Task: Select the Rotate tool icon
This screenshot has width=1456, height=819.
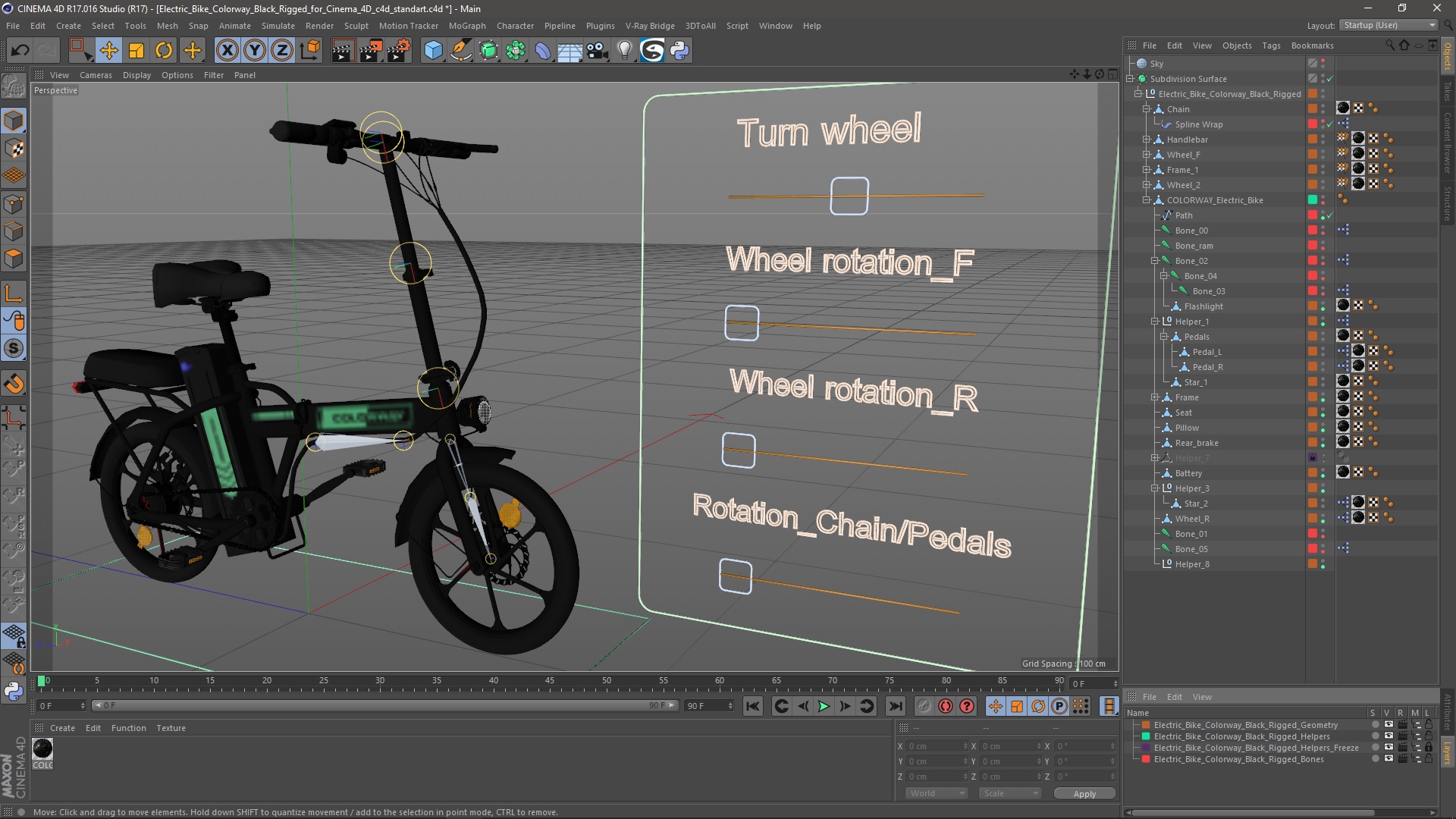Action: click(x=164, y=51)
